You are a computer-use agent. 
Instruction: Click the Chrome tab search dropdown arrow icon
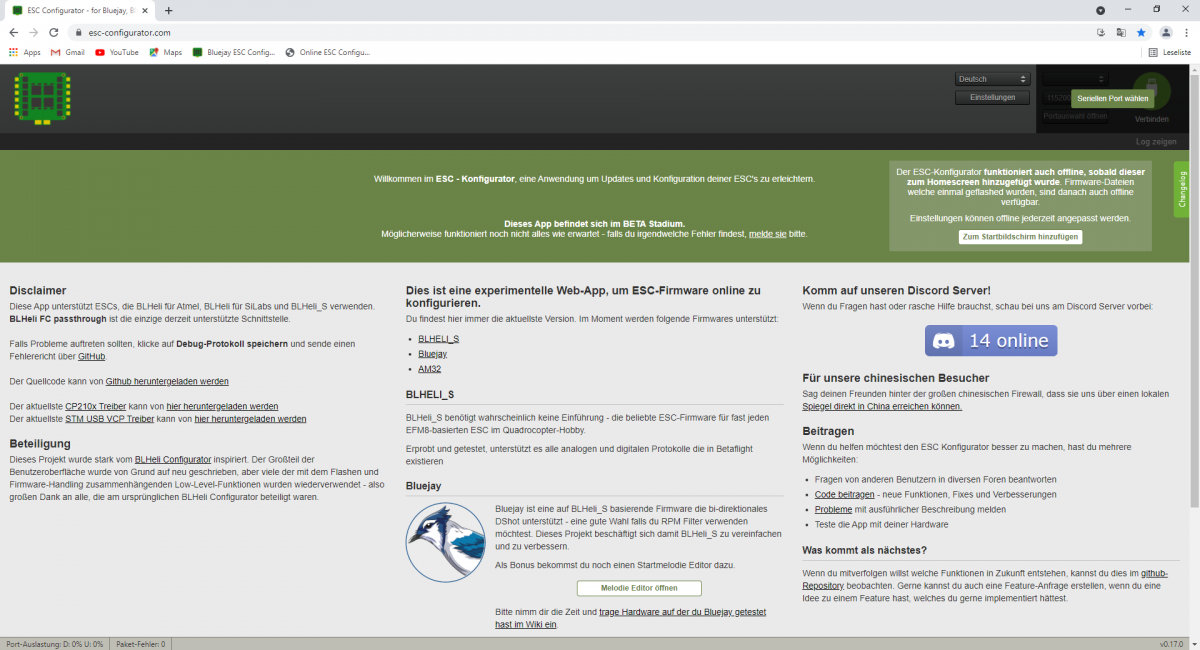[x=1101, y=10]
